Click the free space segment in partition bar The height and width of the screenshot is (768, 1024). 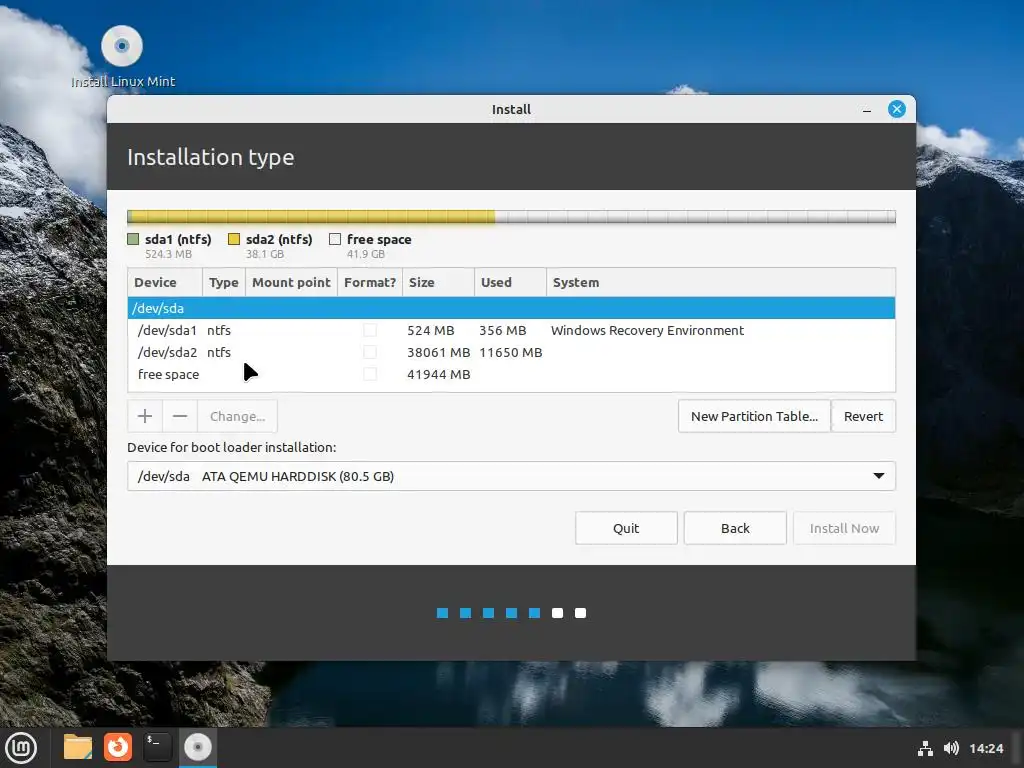pyautogui.click(x=695, y=217)
